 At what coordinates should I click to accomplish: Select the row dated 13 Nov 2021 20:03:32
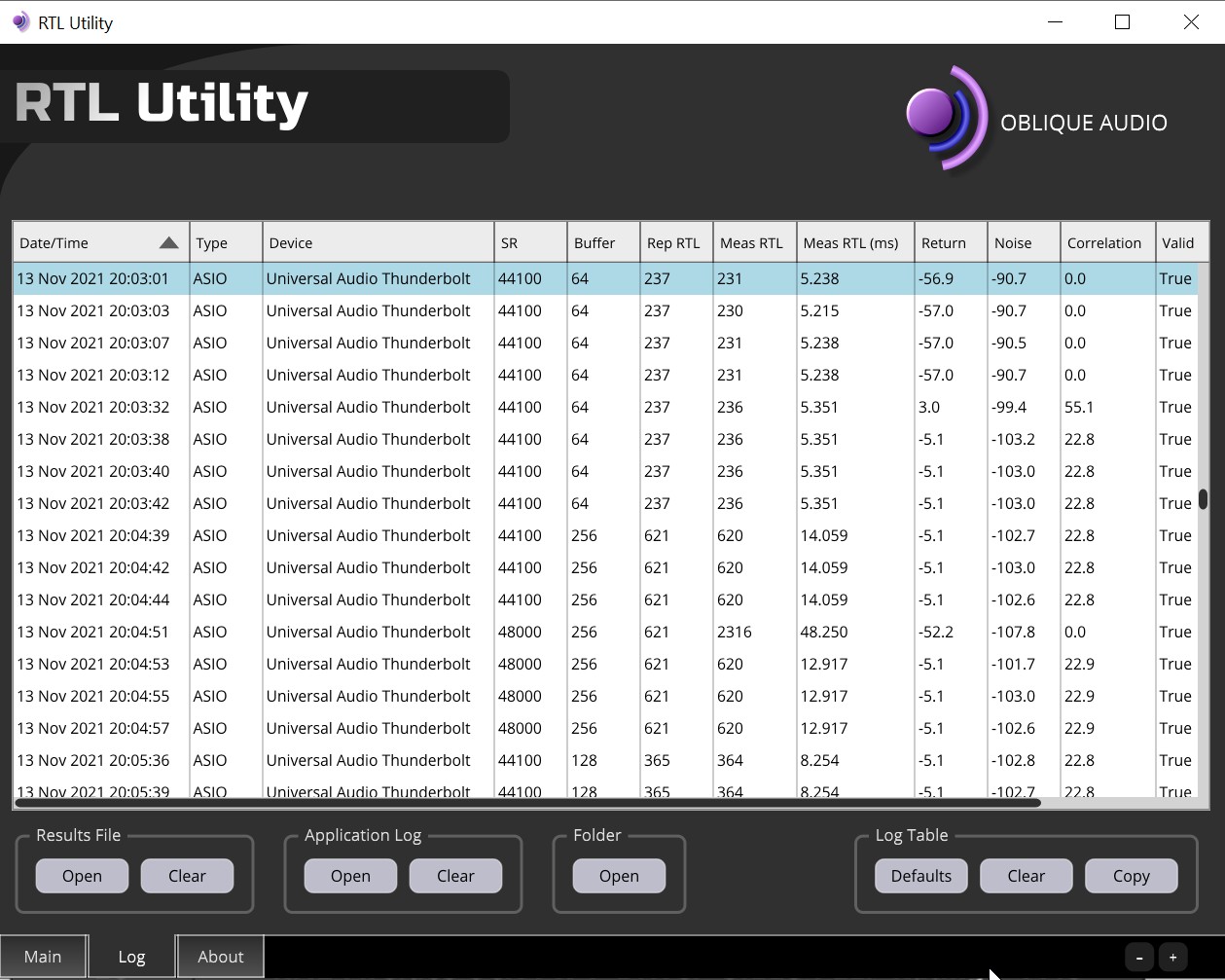(605, 407)
